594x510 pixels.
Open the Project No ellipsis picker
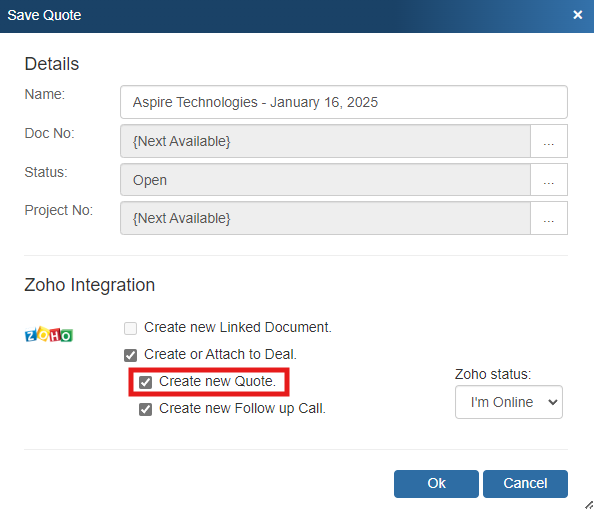(549, 218)
